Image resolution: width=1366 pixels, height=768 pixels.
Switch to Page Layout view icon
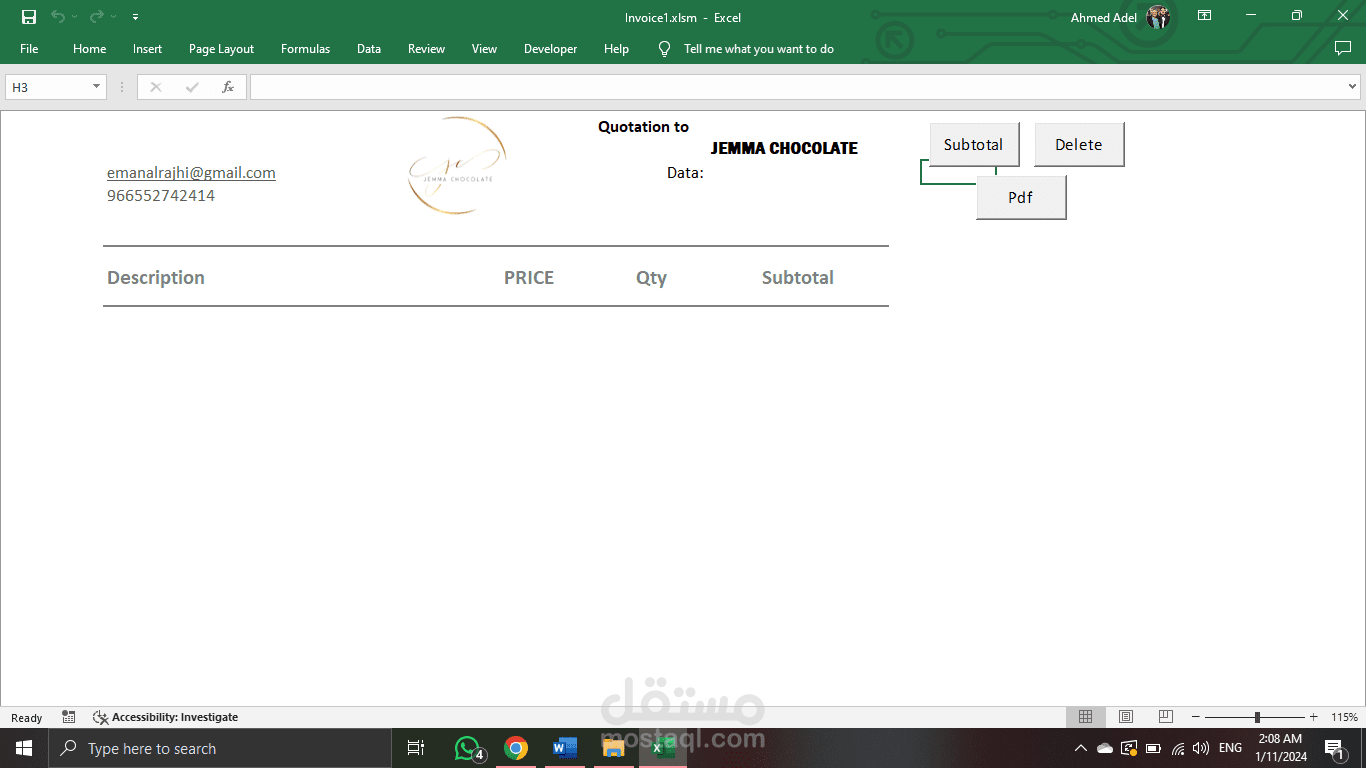[x=1126, y=717]
